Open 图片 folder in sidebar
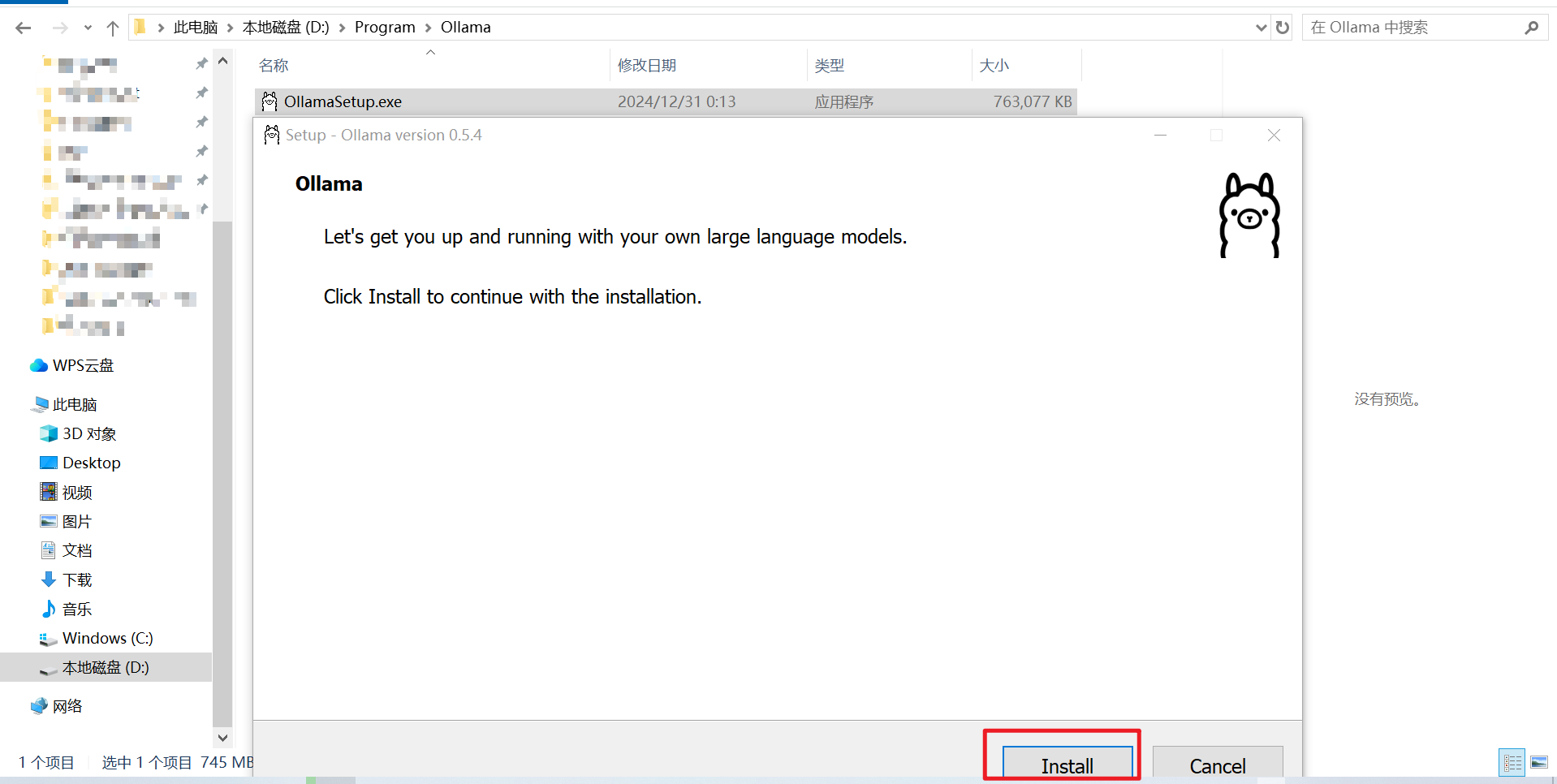1557x784 pixels. (x=77, y=521)
